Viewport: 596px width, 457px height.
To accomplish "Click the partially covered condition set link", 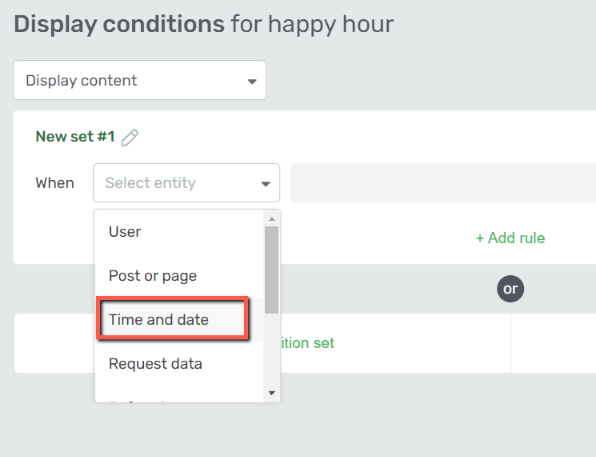I will (x=307, y=343).
